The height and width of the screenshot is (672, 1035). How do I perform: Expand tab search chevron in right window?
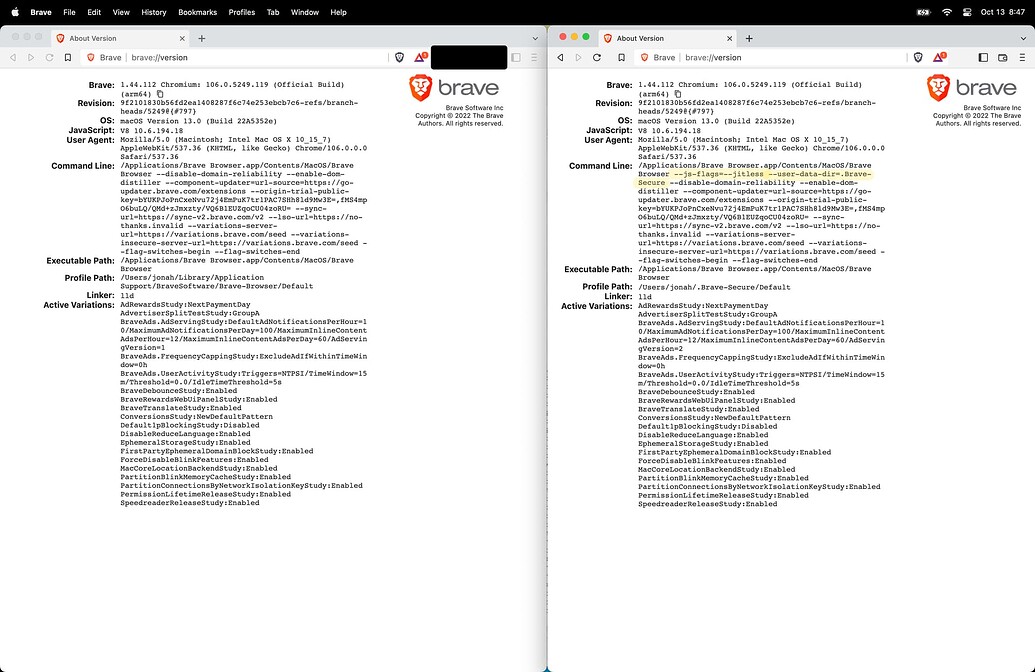[1023, 38]
